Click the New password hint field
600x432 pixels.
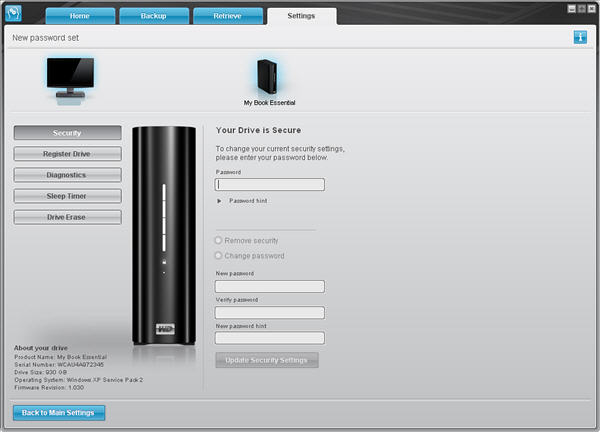point(270,339)
